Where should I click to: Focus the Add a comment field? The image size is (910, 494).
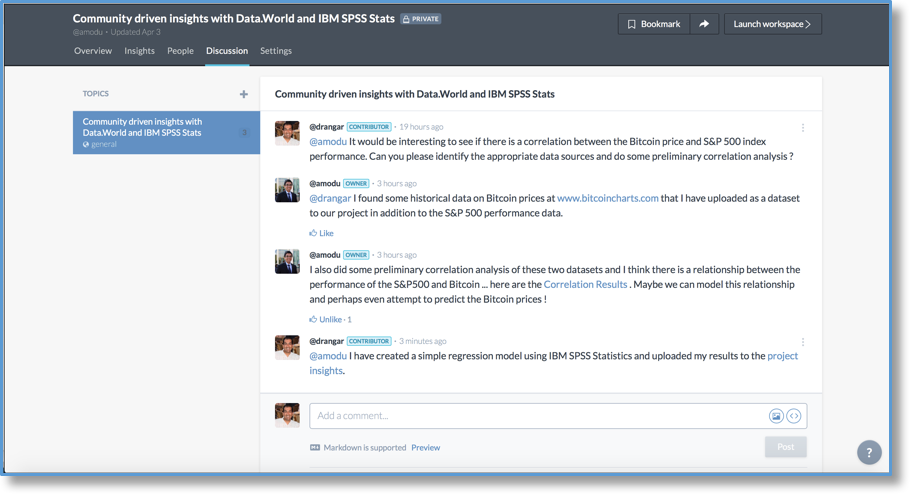558,416
